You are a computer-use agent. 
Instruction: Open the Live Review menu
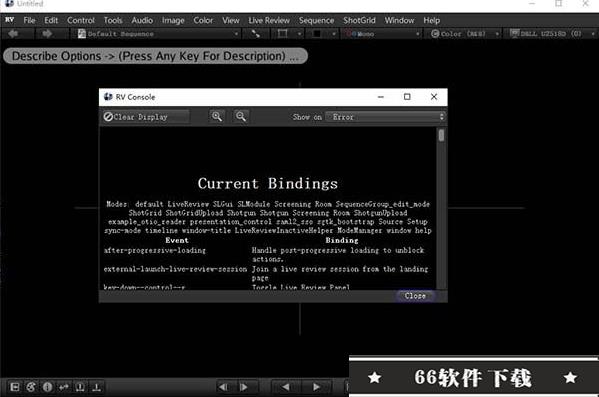pyautogui.click(x=269, y=20)
